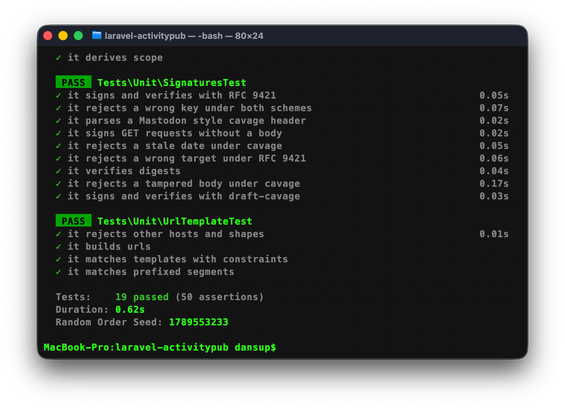Click the shell prompt 'MacBook-Pro:laravel-activitypub dansup$'
Screen dimensions: 565x408
[x=160, y=347]
